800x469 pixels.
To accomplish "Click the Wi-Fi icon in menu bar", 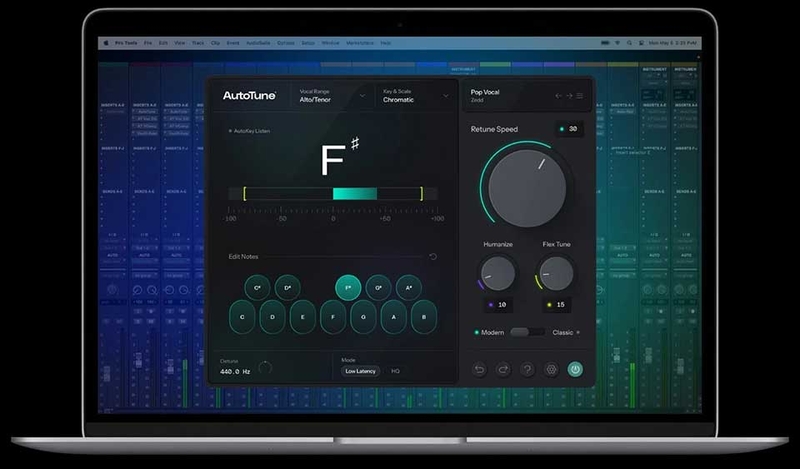I will click(x=617, y=43).
